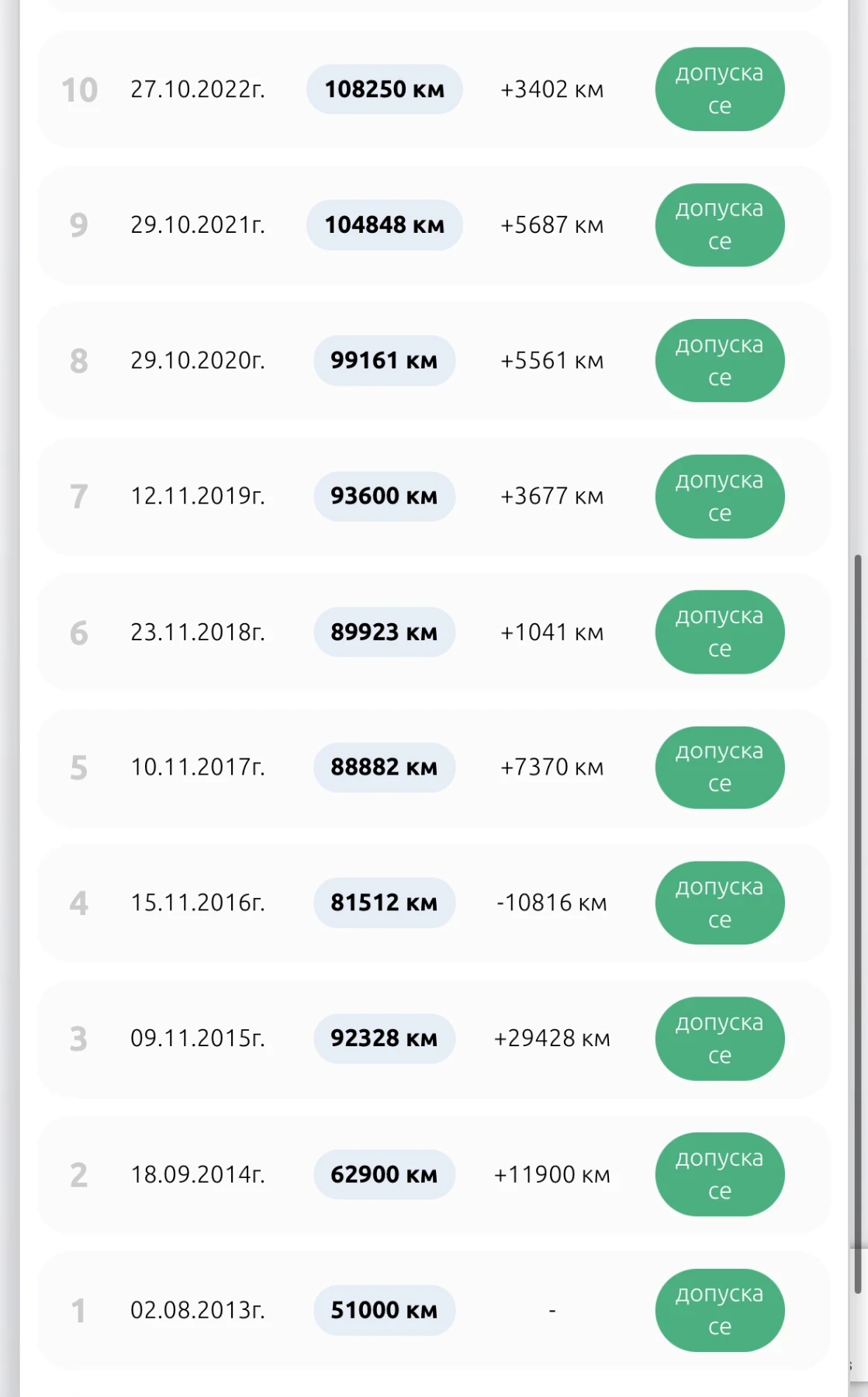Screen dimensions: 868x1397
Task: Click the green "допуска се" badge for 27.10.2022г.
Action: tap(719, 89)
